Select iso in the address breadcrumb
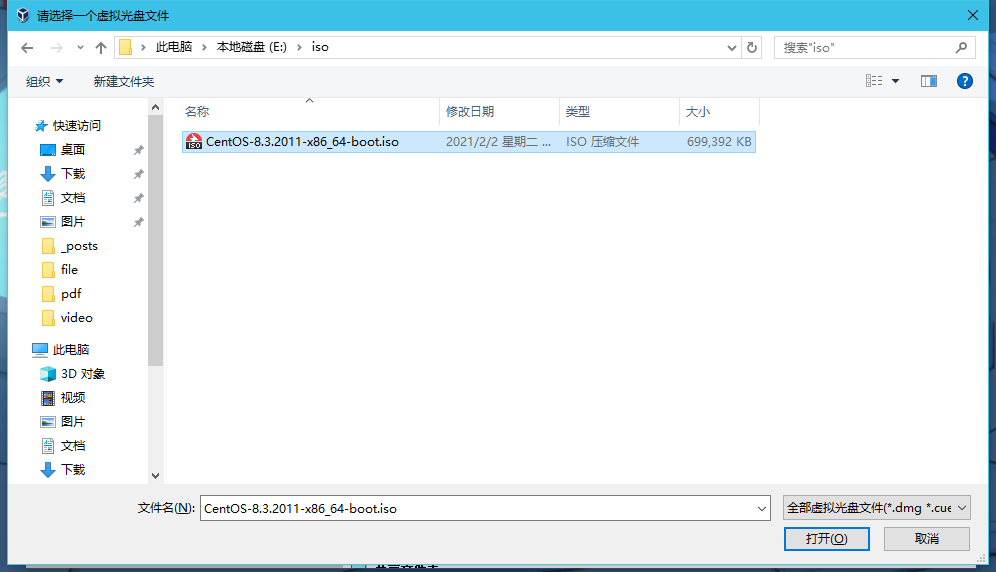The width and height of the screenshot is (996, 572). pos(320,47)
